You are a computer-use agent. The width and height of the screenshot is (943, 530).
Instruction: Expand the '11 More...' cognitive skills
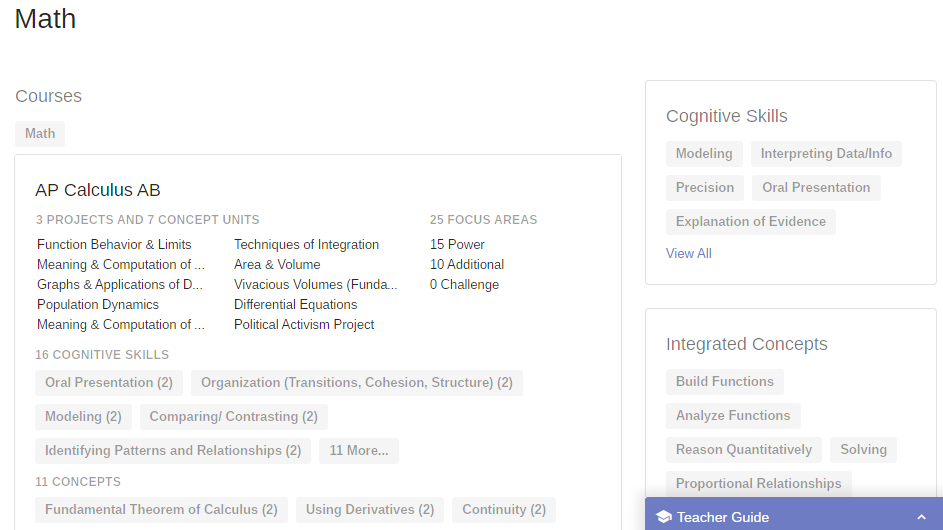click(x=359, y=451)
